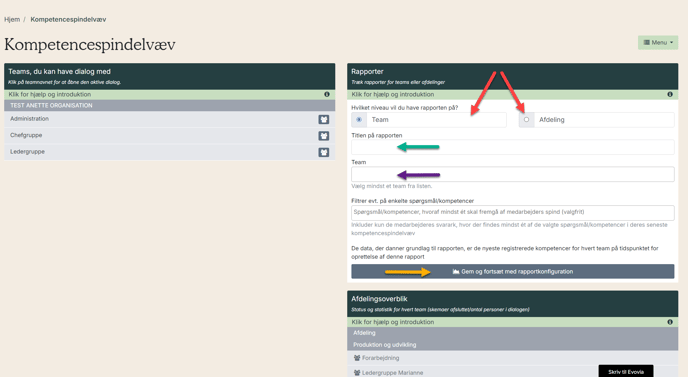Open team icon beside Administration
Screen dimensions: 688x377
click(324, 119)
